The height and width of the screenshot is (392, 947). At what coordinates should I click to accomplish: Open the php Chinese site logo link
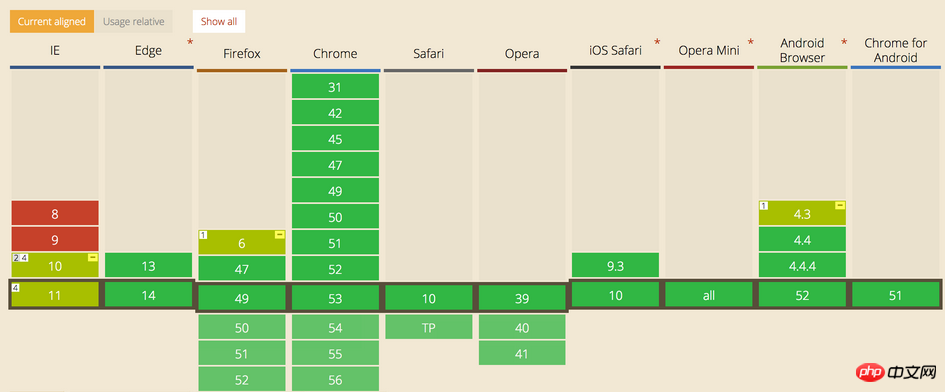[896, 374]
